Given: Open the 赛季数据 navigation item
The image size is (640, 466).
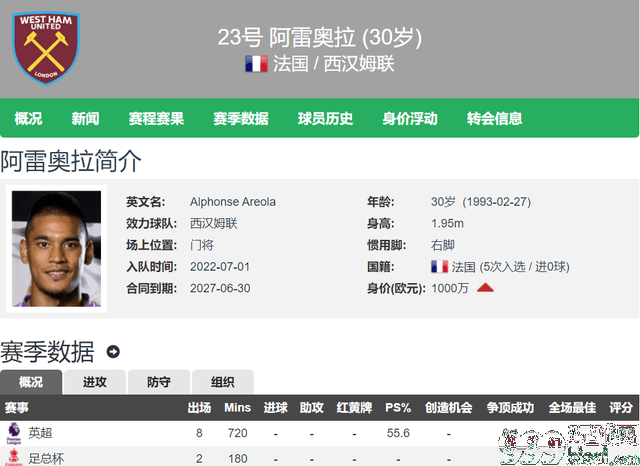Looking at the screenshot, I should [241, 118].
